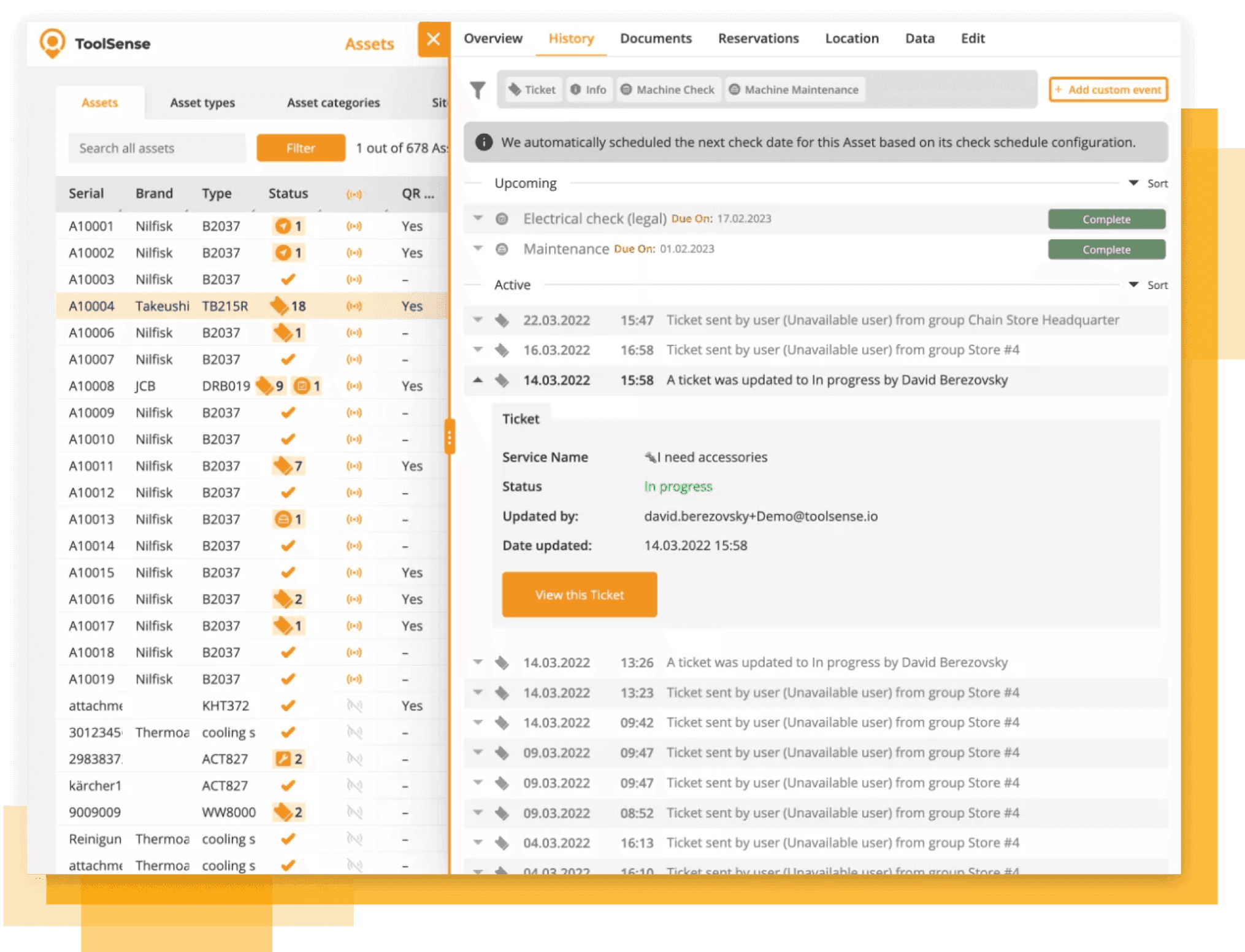The width and height of the screenshot is (1245, 952).
Task: Click the ticket tag icon on A10004 row
Action: point(280,305)
